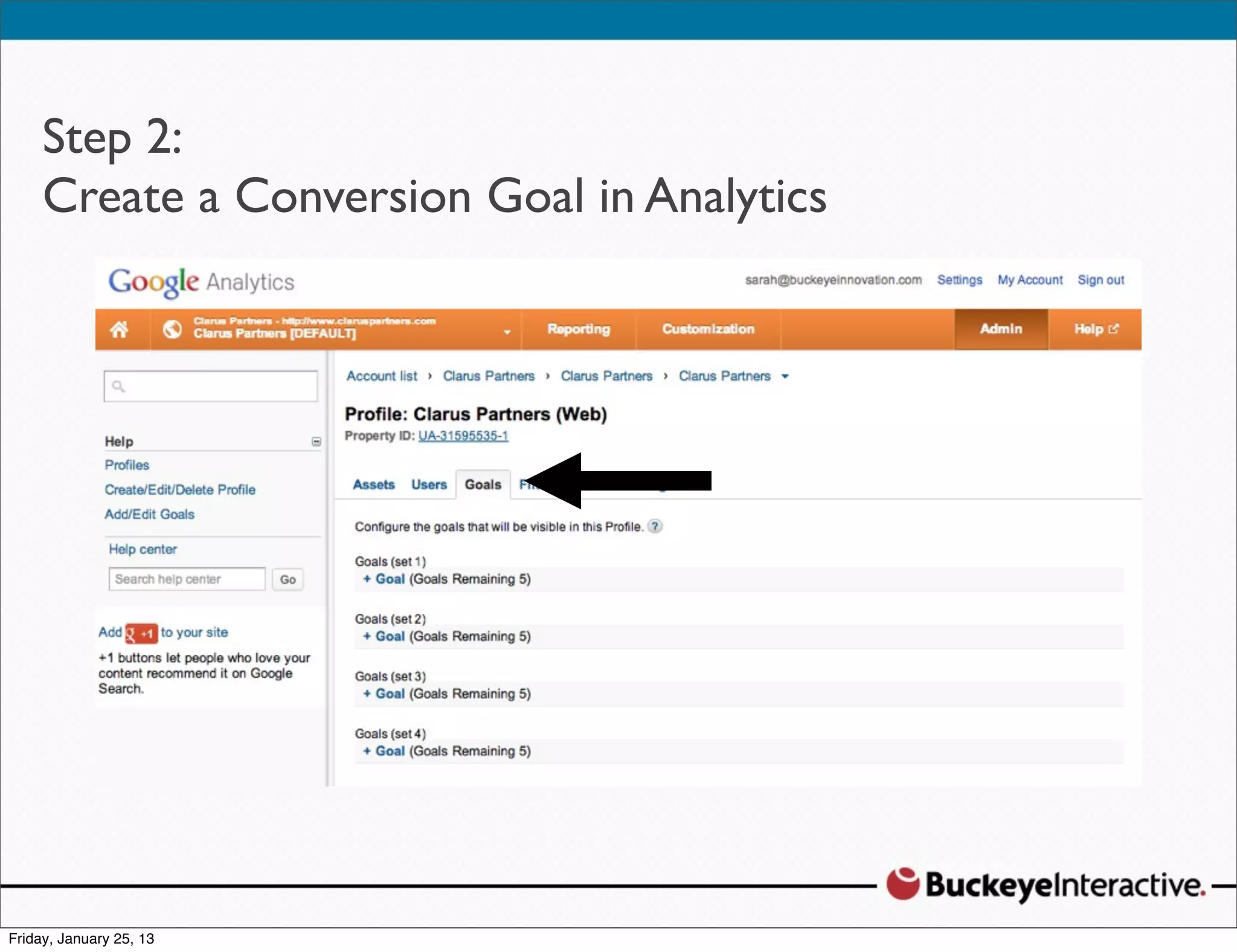
Task: Click the Go button
Action: 288,580
